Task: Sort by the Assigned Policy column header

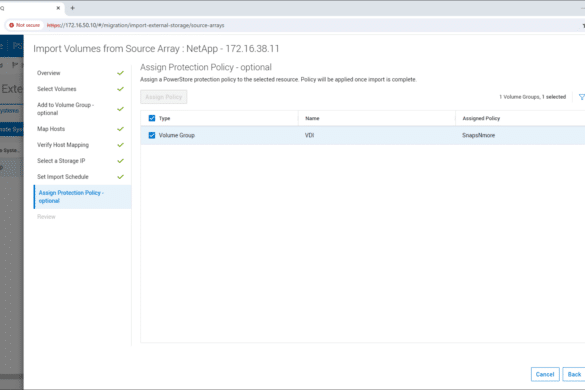Action: pos(481,118)
